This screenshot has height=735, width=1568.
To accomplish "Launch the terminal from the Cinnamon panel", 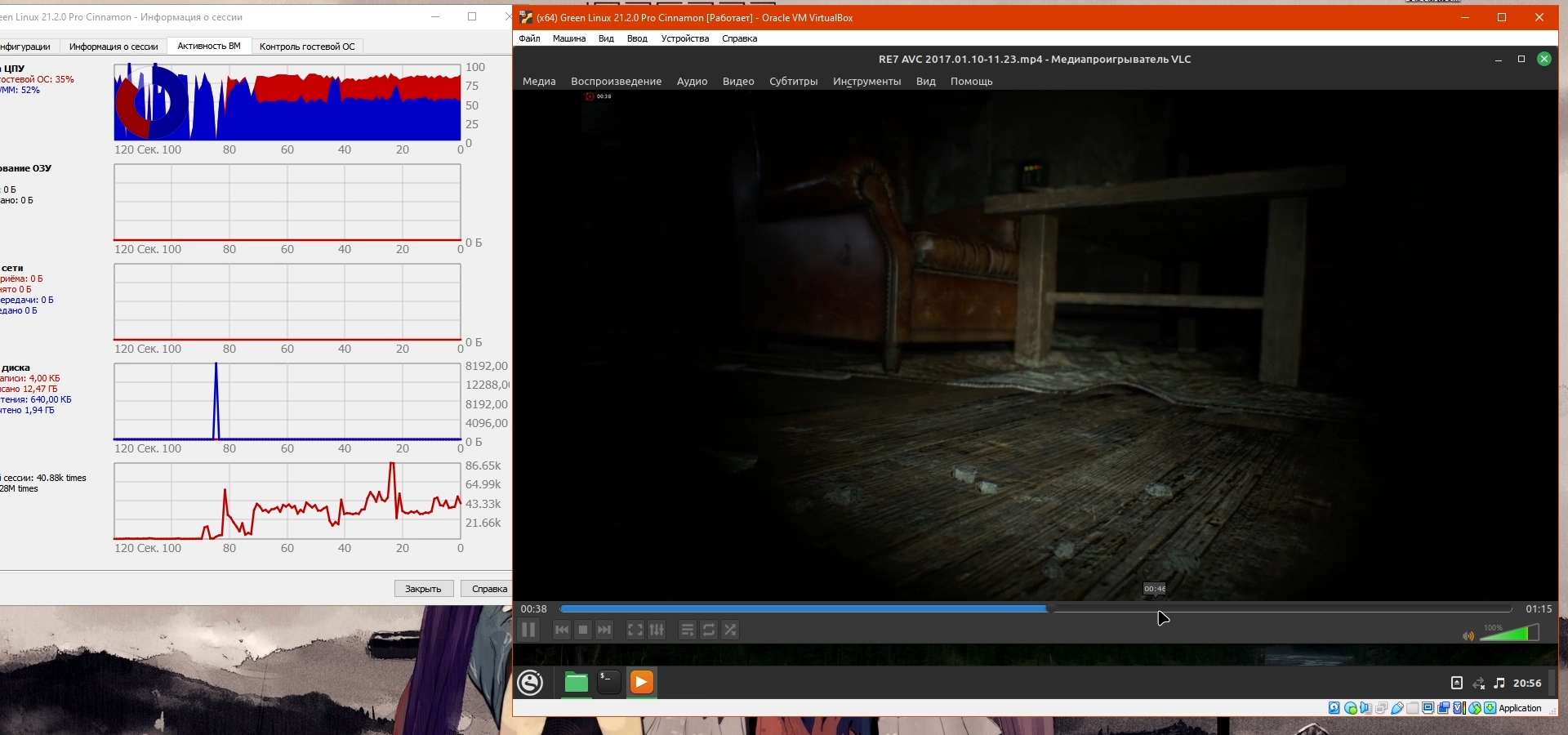I will click(609, 683).
